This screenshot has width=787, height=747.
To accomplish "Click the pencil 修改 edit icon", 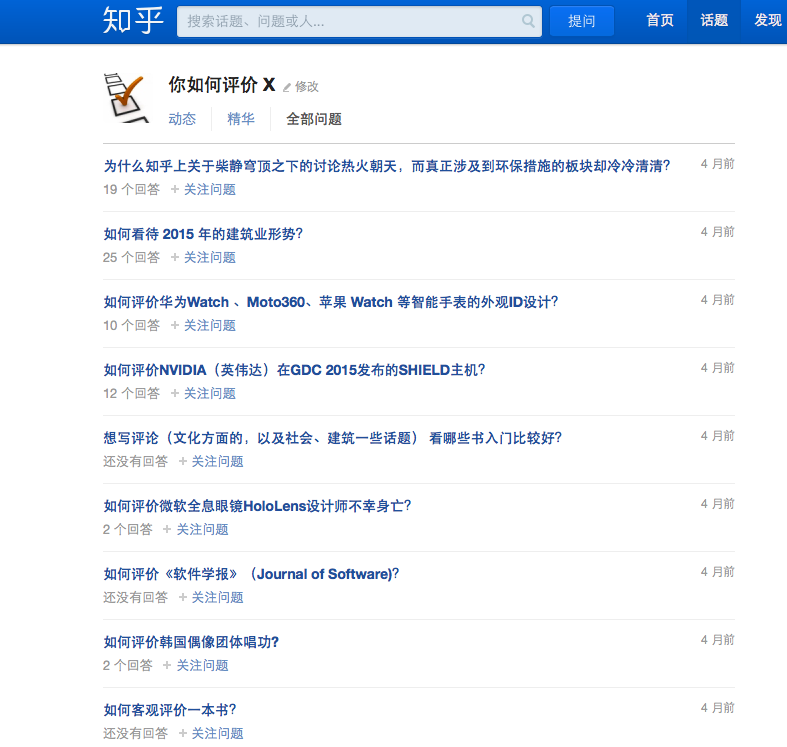I will [x=301, y=87].
